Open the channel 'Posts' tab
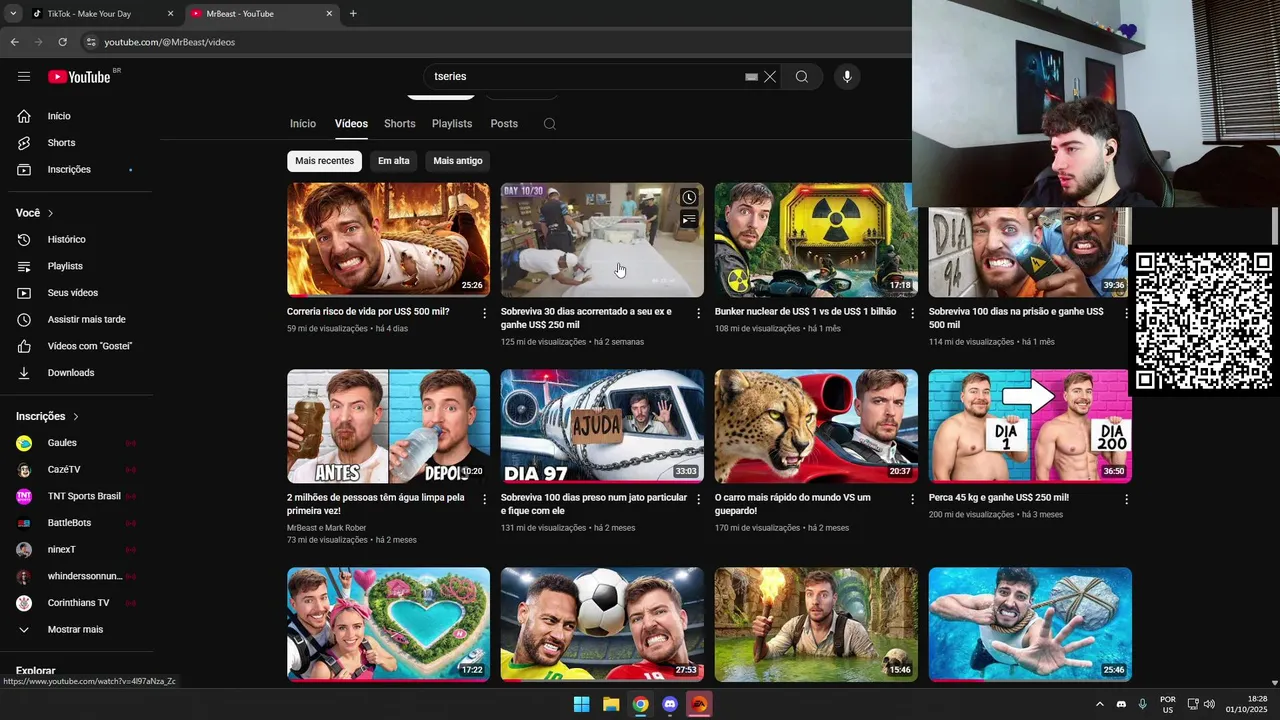The image size is (1280, 720). 504,124
